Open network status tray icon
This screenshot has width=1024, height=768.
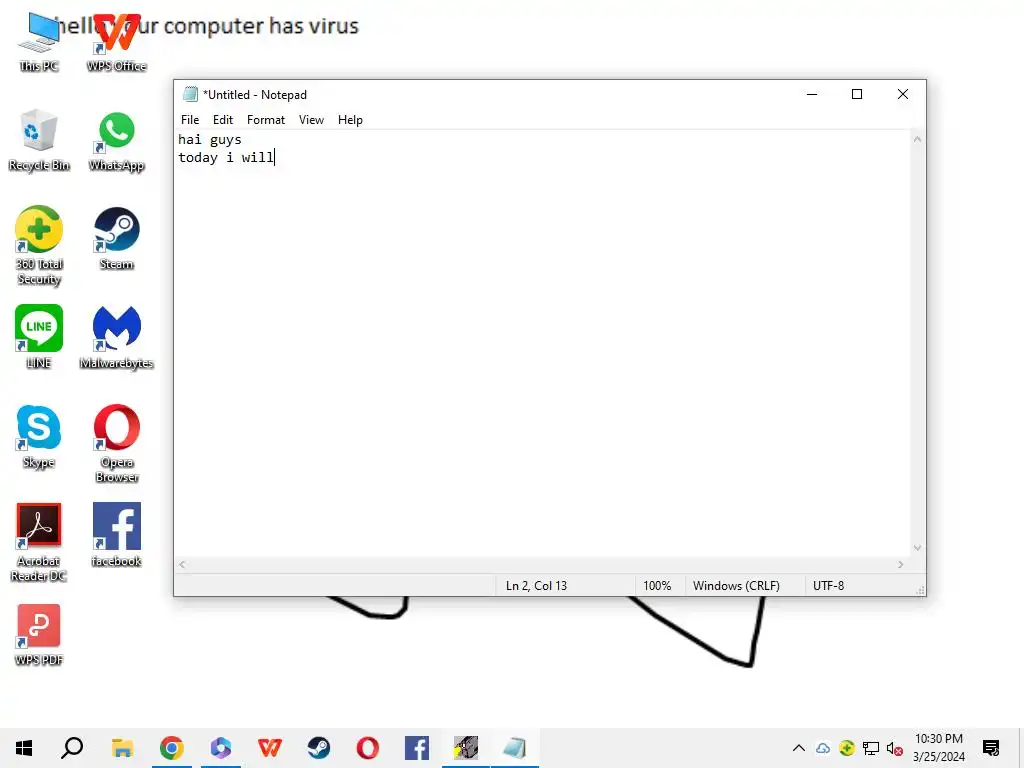871,748
